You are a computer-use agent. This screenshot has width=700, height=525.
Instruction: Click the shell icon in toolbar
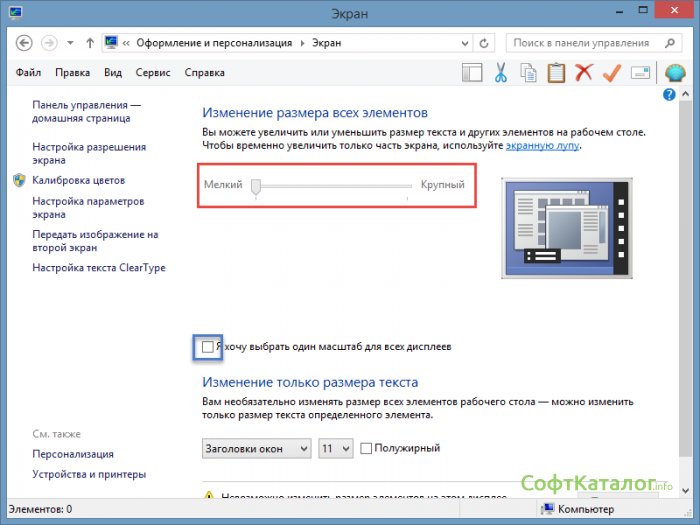point(676,73)
